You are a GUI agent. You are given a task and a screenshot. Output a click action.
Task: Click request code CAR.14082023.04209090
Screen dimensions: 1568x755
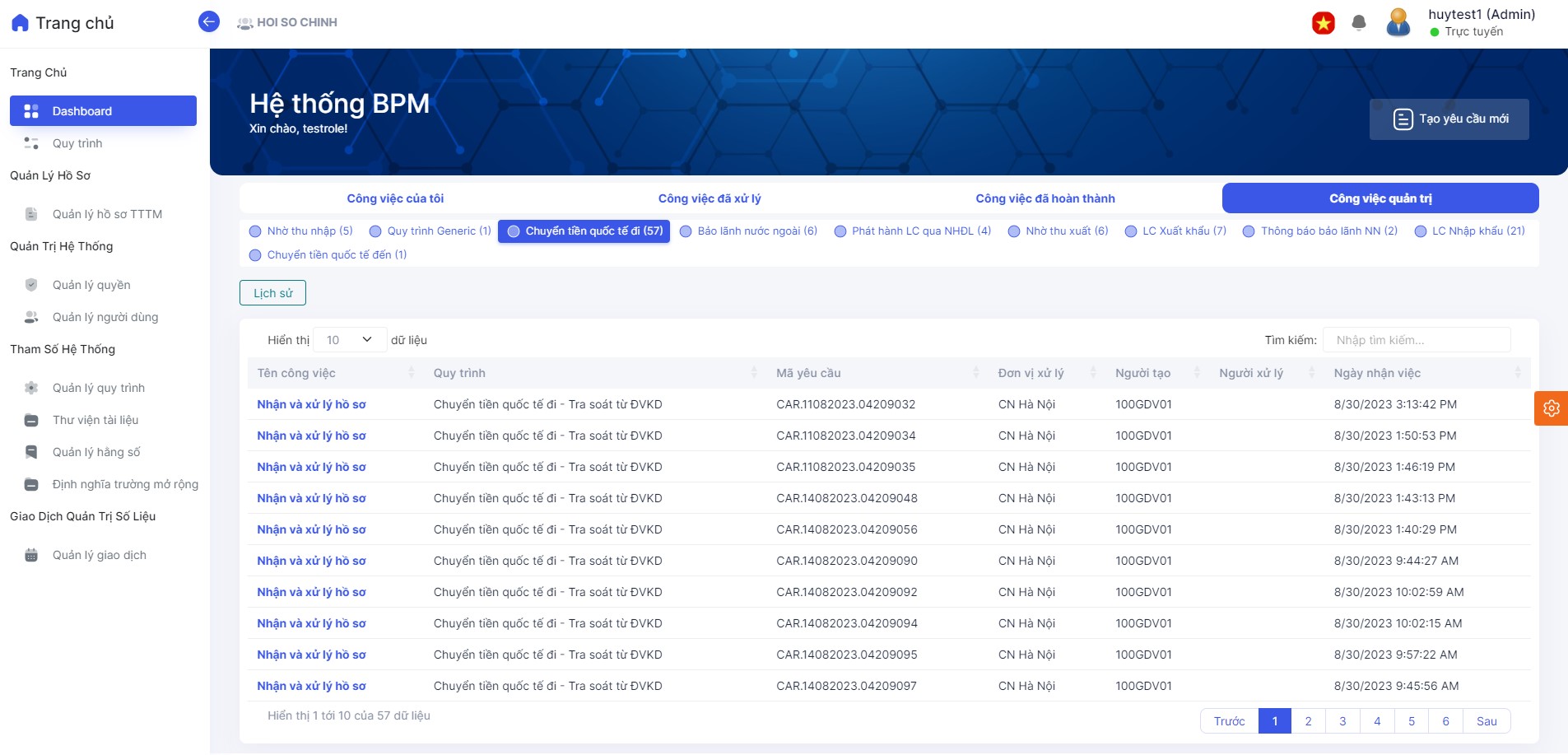pyautogui.click(x=847, y=561)
